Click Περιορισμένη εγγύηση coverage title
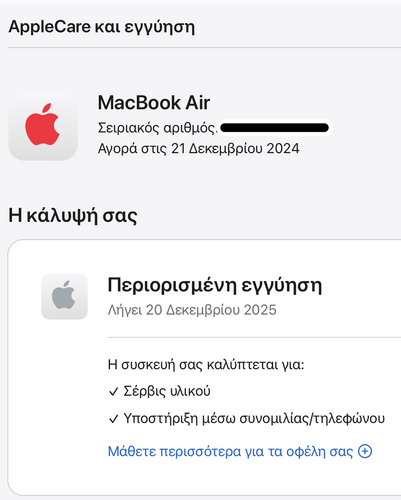The width and height of the screenshot is (401, 500). (215, 285)
